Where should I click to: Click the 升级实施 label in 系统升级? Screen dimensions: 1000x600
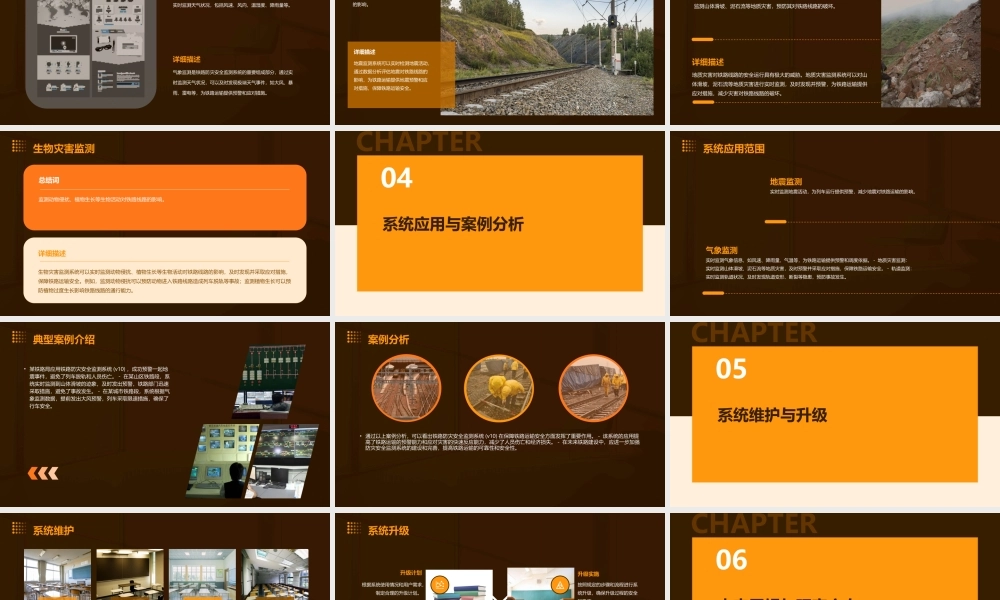click(588, 574)
